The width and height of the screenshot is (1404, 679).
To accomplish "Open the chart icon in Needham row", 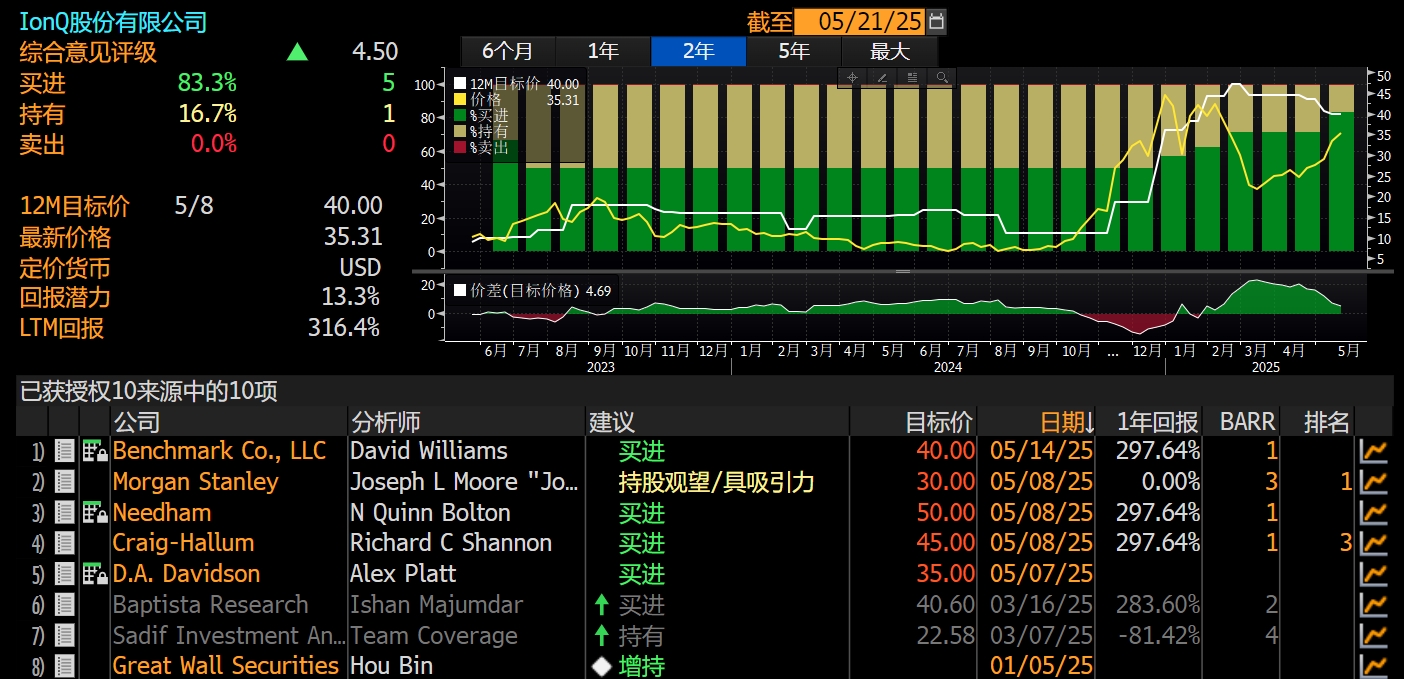I will pos(1375,513).
